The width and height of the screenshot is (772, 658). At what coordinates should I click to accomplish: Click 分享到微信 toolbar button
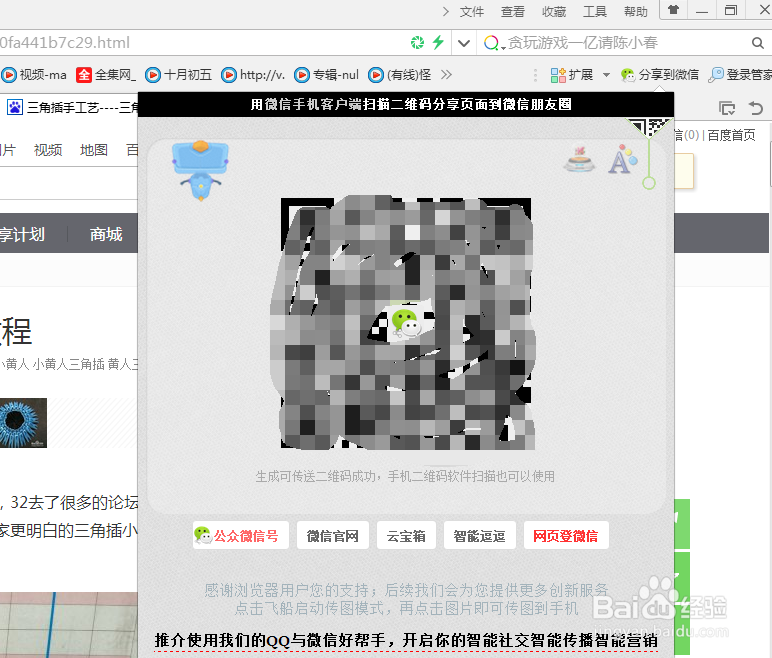[x=660, y=75]
